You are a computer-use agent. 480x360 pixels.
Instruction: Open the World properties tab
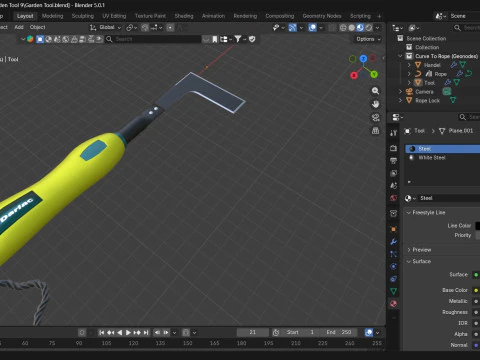point(393,198)
